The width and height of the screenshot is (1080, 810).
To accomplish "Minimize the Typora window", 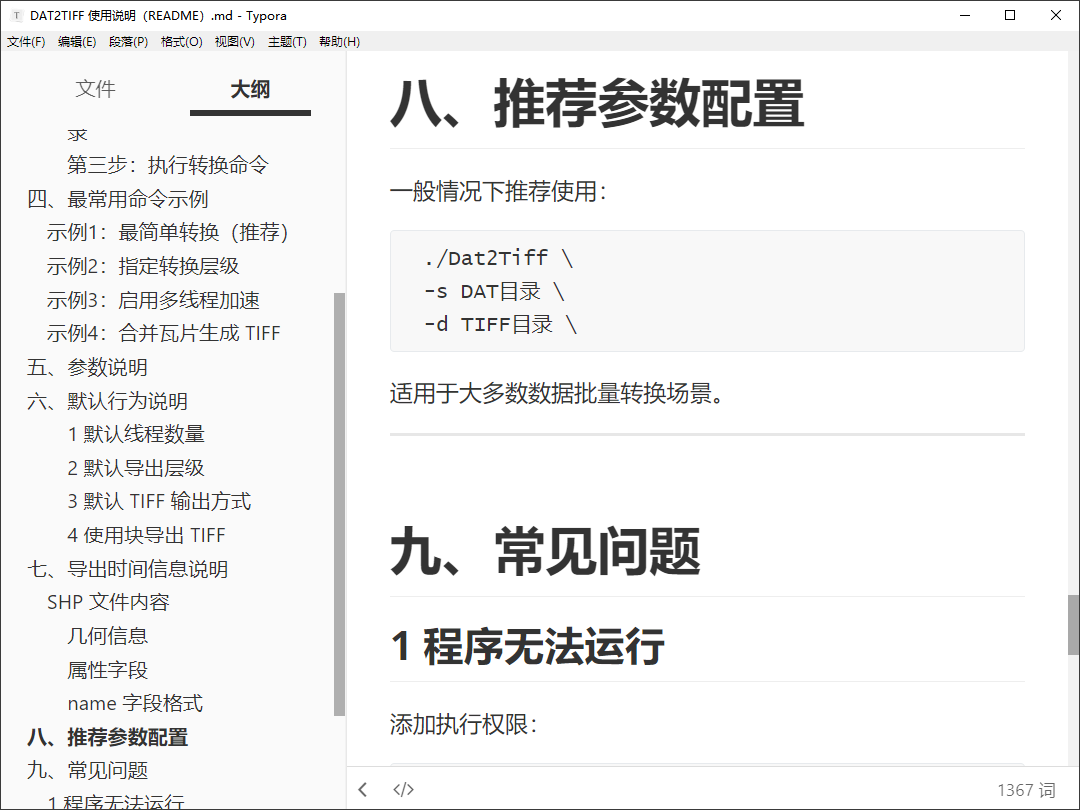I will (965, 15).
